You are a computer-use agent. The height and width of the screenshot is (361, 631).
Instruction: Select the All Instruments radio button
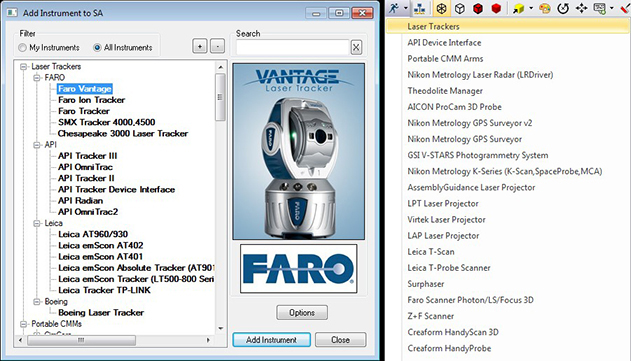click(x=97, y=47)
